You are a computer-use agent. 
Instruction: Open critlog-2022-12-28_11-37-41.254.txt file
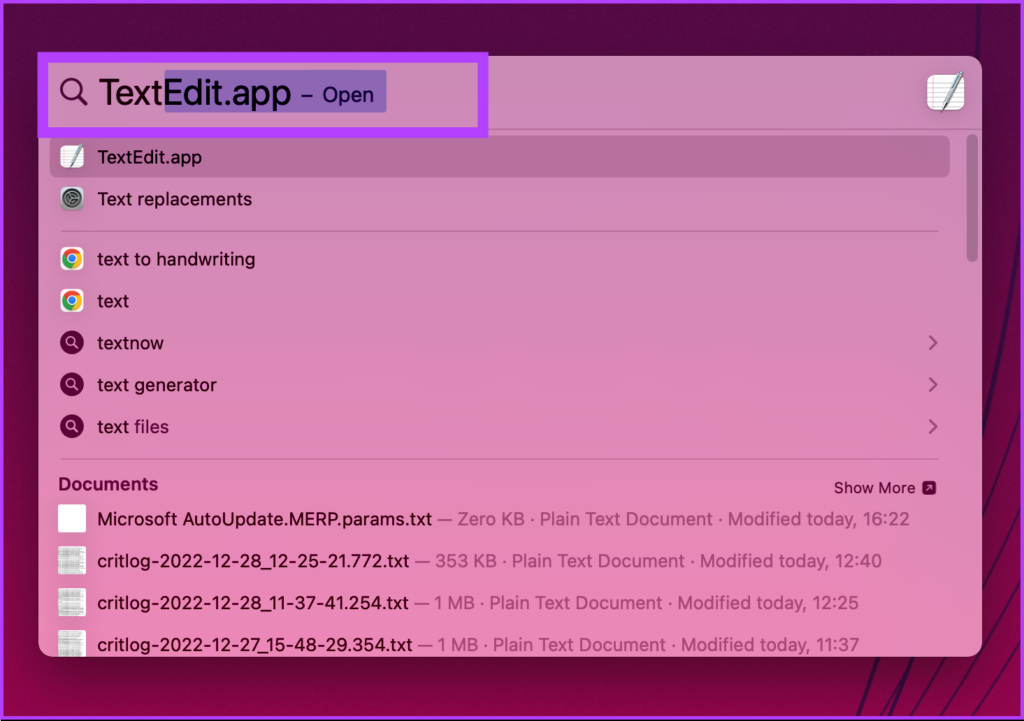[253, 603]
